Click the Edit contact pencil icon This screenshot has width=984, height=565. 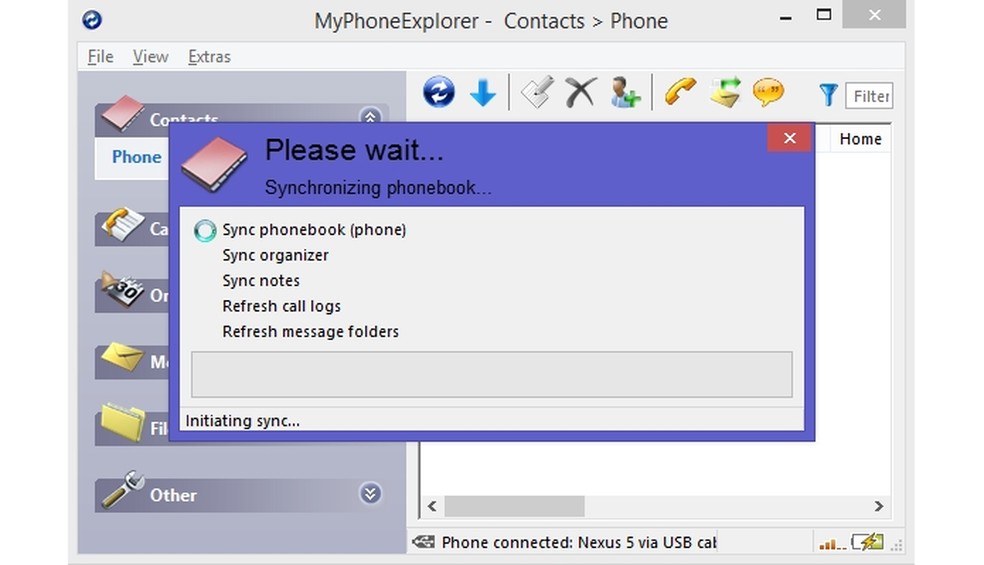538,92
